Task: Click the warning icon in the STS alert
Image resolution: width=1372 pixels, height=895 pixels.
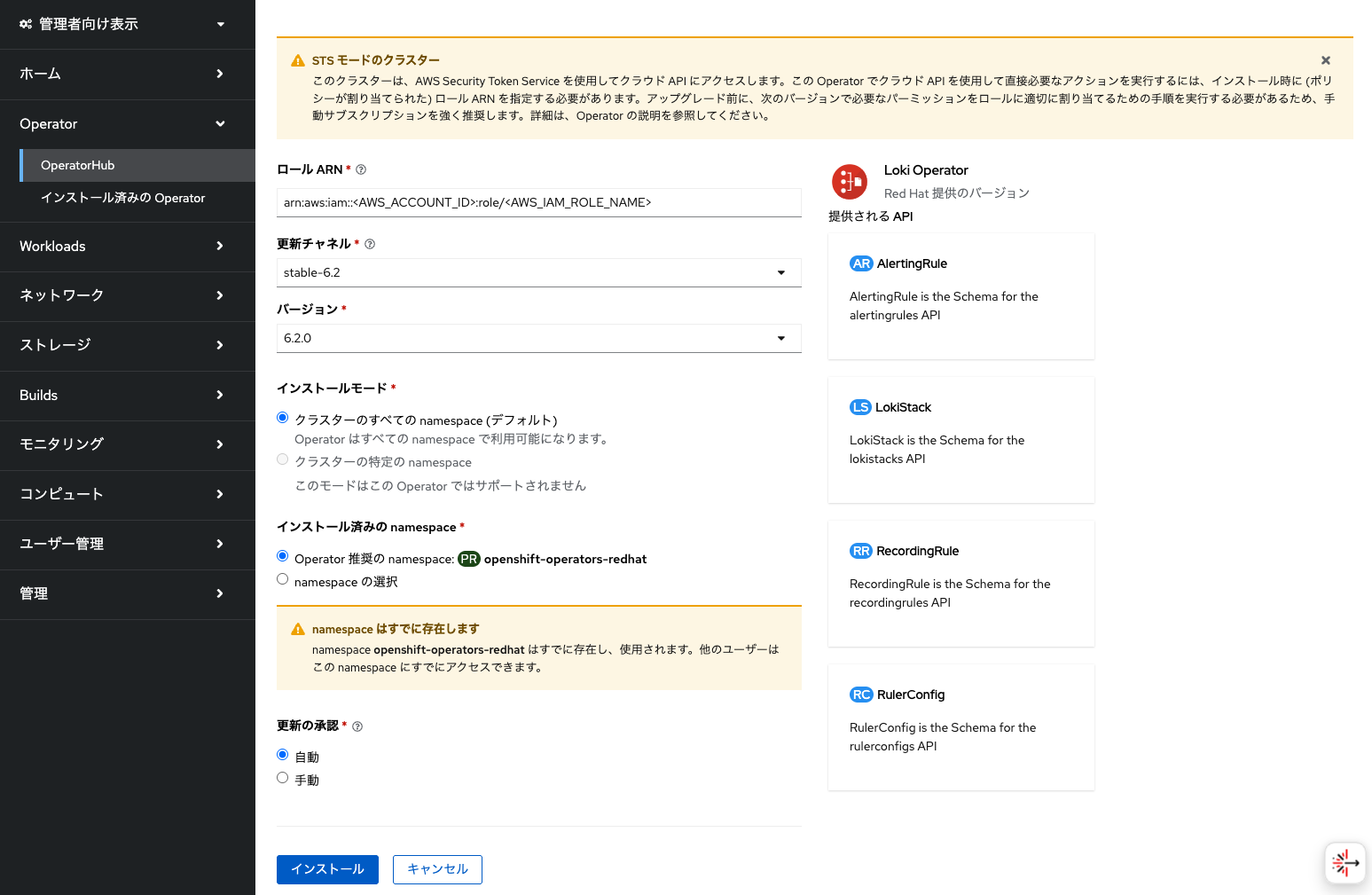Action: tap(298, 61)
